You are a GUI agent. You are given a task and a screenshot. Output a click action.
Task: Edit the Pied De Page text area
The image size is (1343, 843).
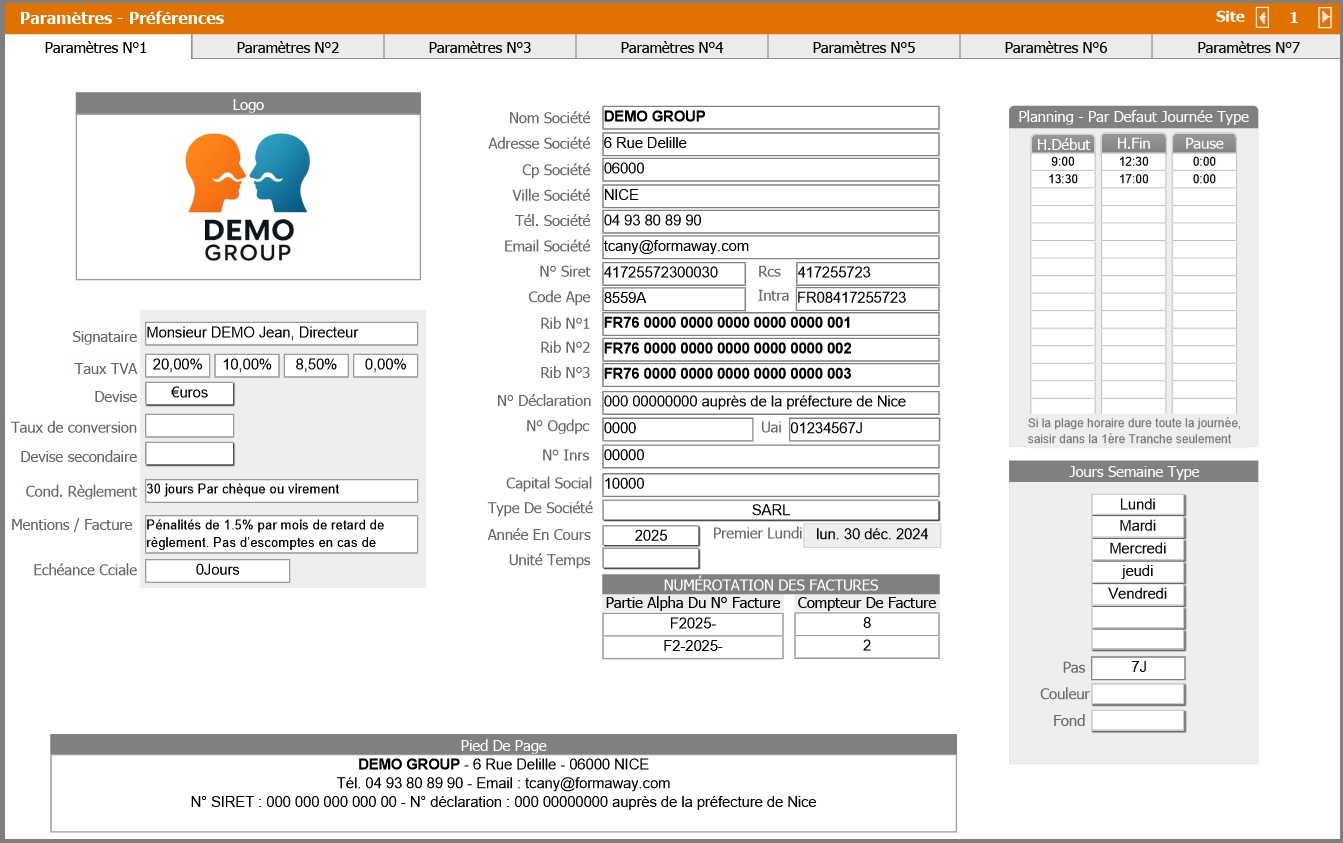tap(504, 793)
